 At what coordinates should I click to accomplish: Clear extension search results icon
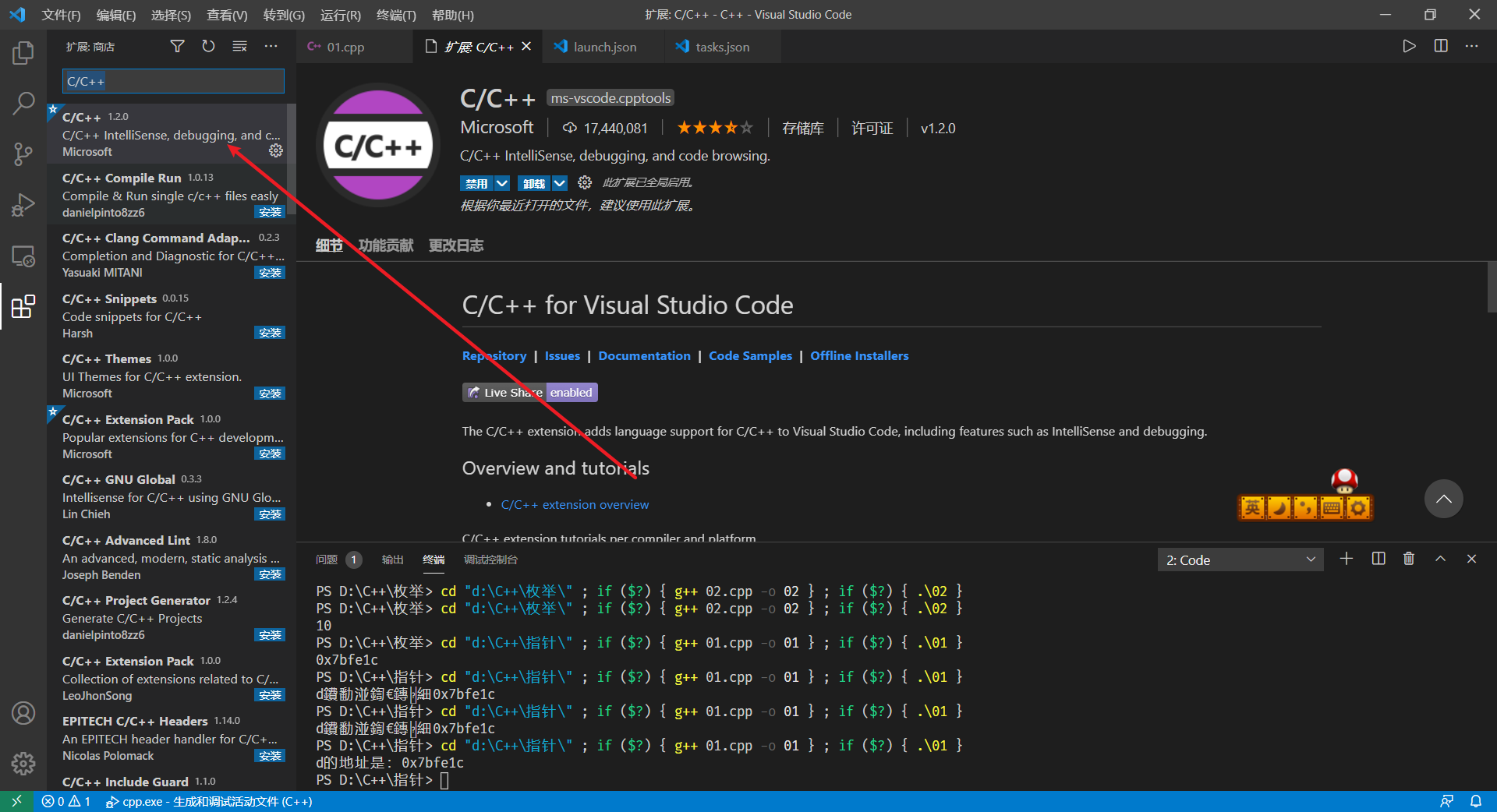tap(239, 47)
